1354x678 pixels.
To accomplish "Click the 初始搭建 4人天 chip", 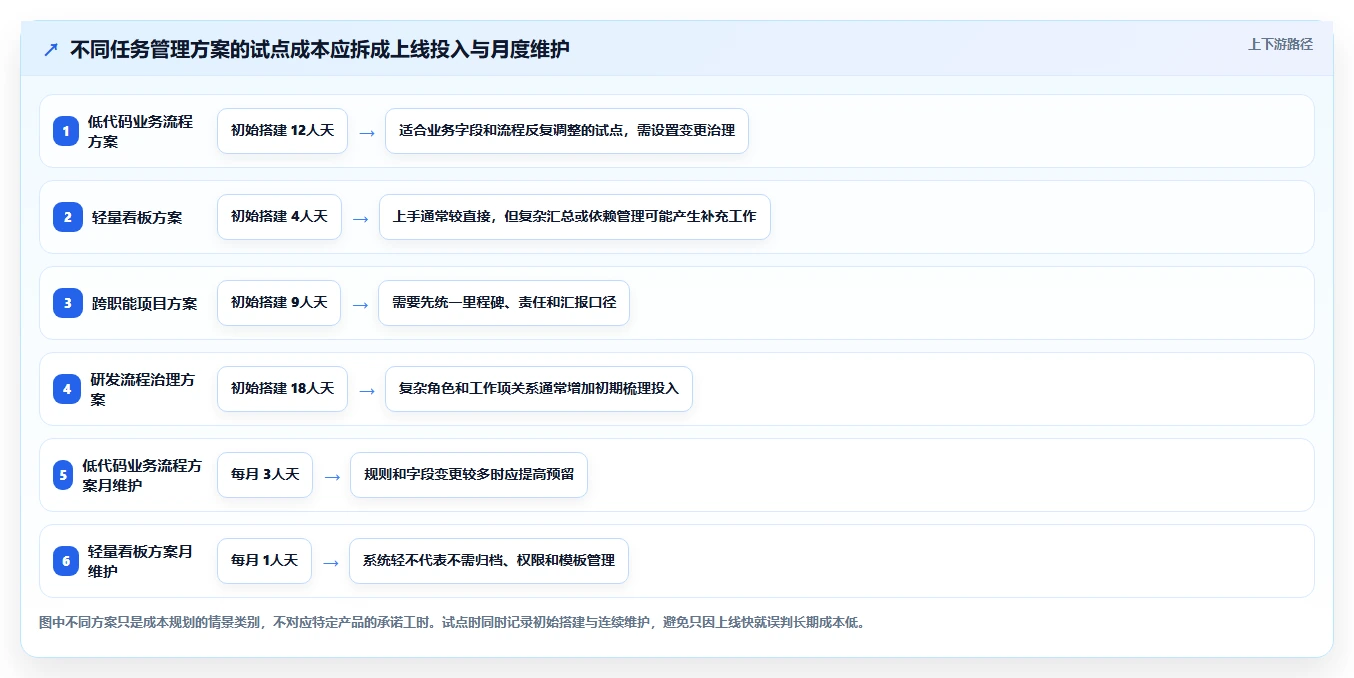I will click(279, 217).
